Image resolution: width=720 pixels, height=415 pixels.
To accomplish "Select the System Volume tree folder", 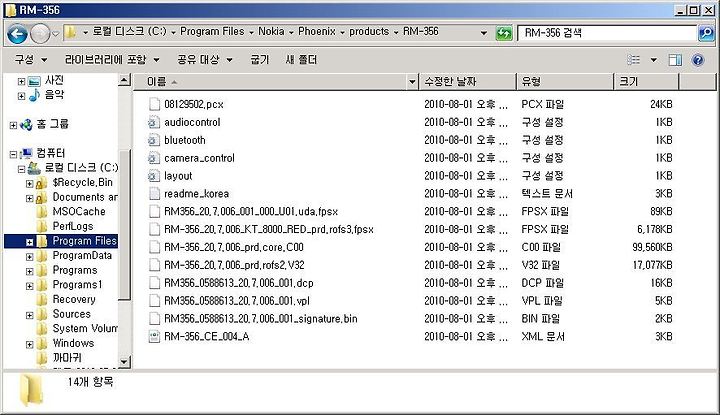I will pyautogui.click(x=85, y=329).
